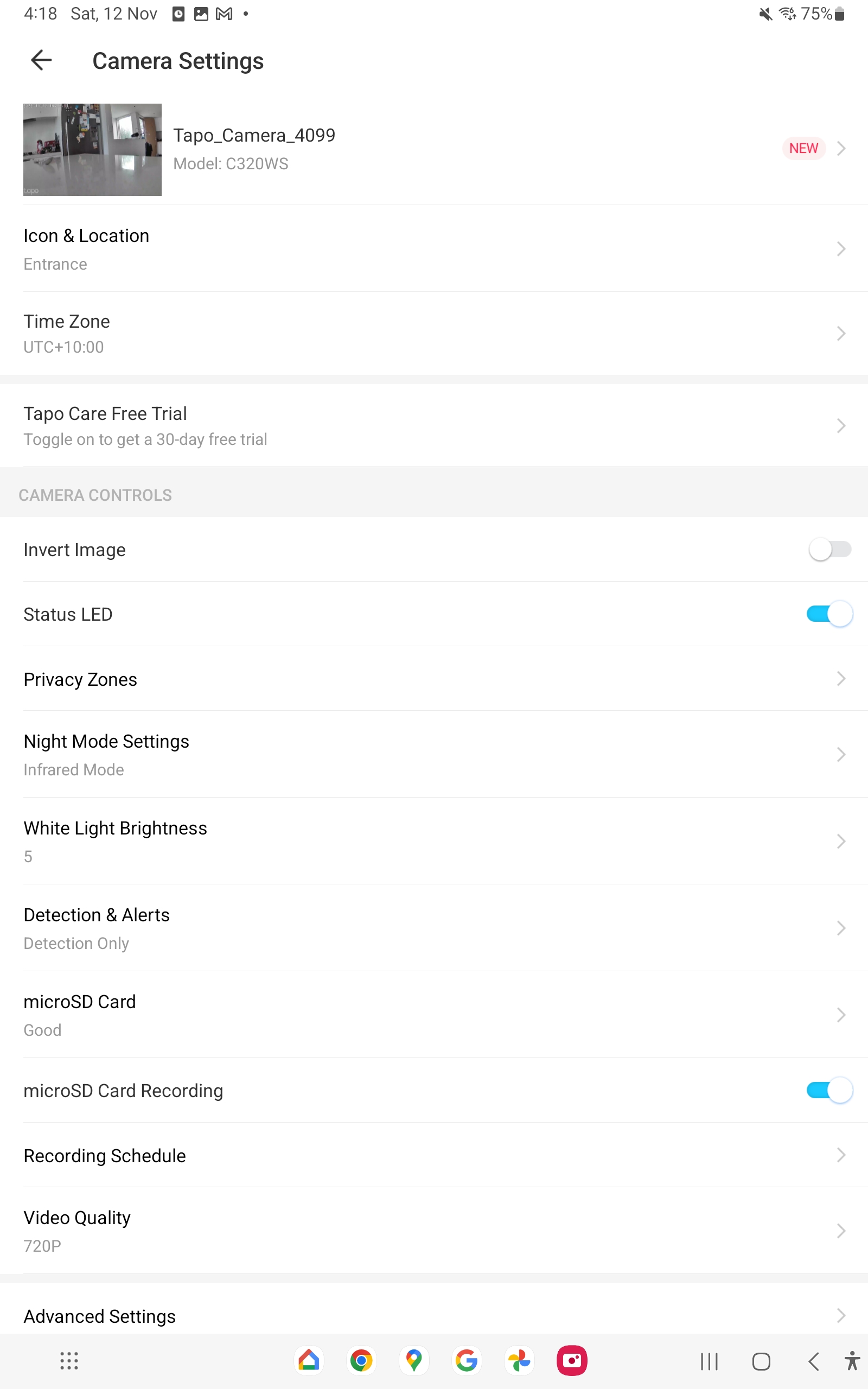The width and height of the screenshot is (868, 1389).
Task: Open the red screen recorder app icon
Action: [x=572, y=1360]
